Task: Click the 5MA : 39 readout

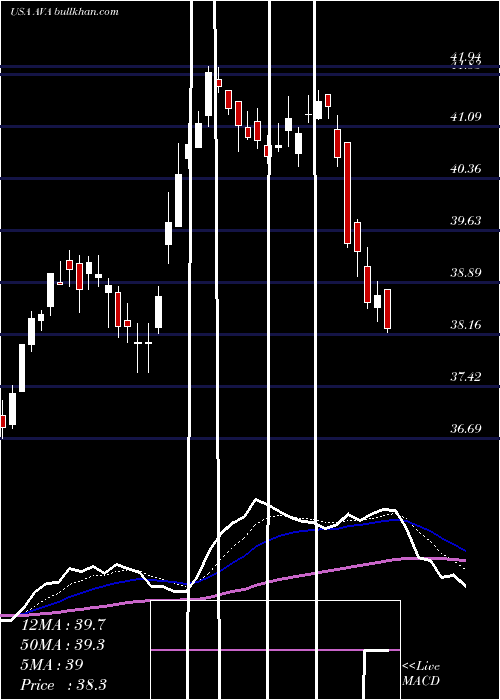Action: 52,665
